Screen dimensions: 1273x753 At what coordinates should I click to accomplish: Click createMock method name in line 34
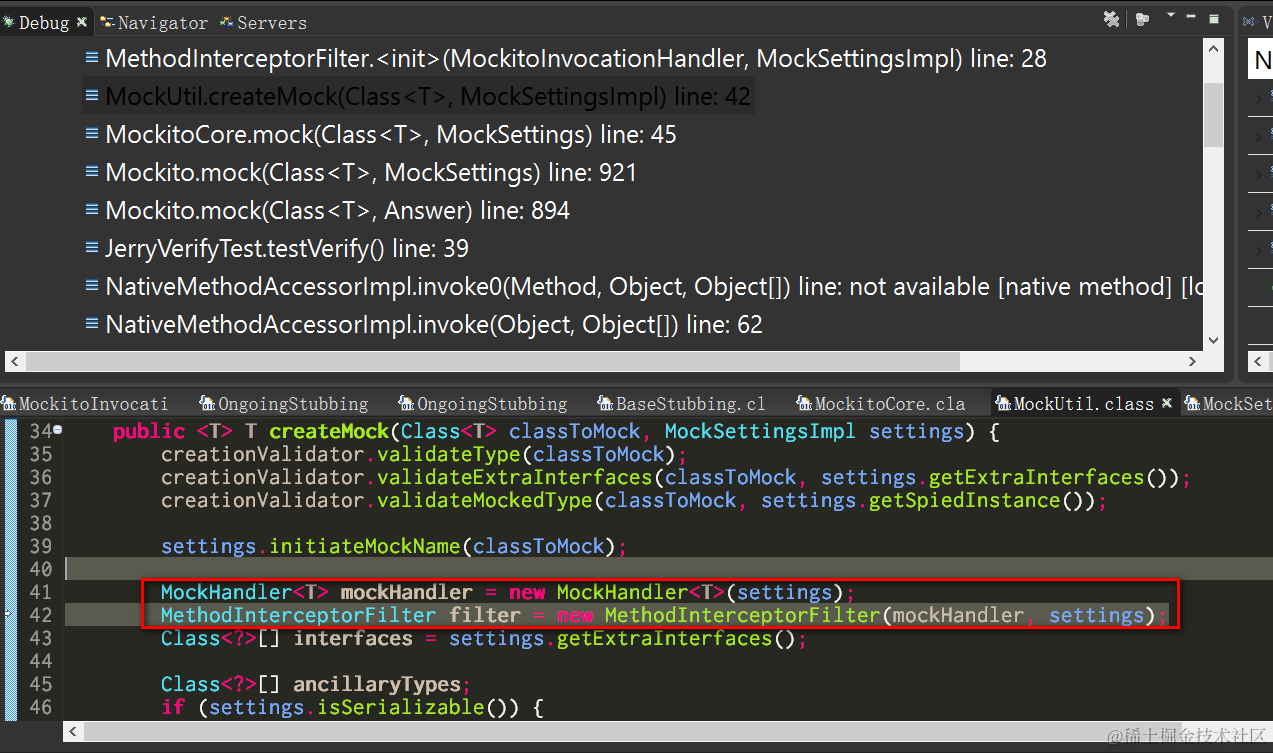(x=329, y=432)
